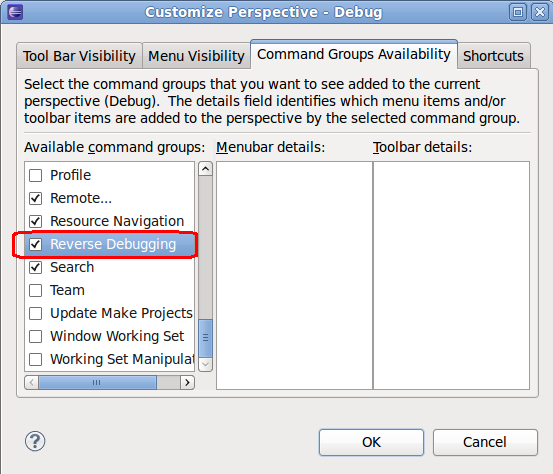553x474 pixels.
Task: Uncheck the Reverse Debugging checkbox
Action: pyautogui.click(x=36, y=244)
